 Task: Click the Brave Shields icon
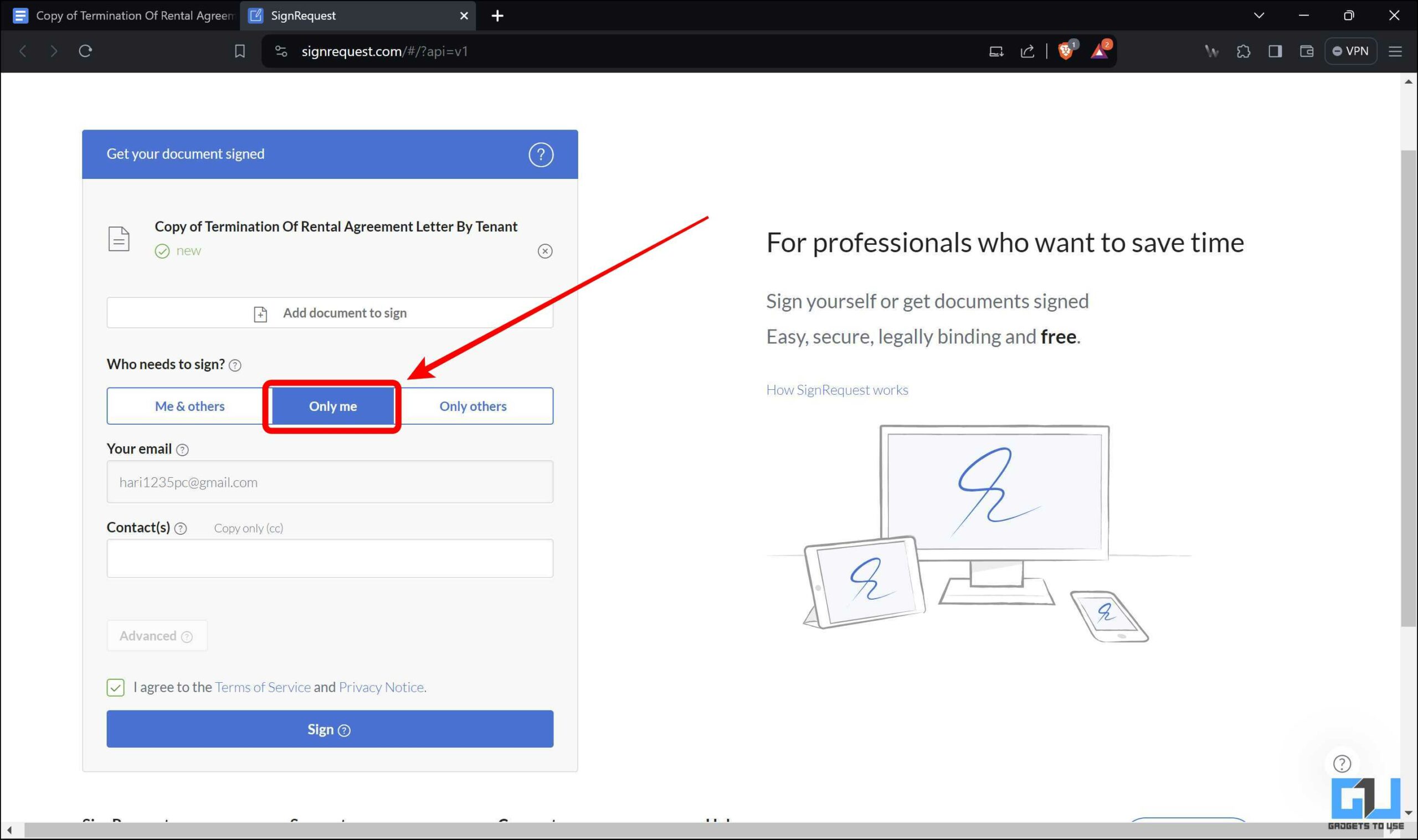coord(1066,51)
